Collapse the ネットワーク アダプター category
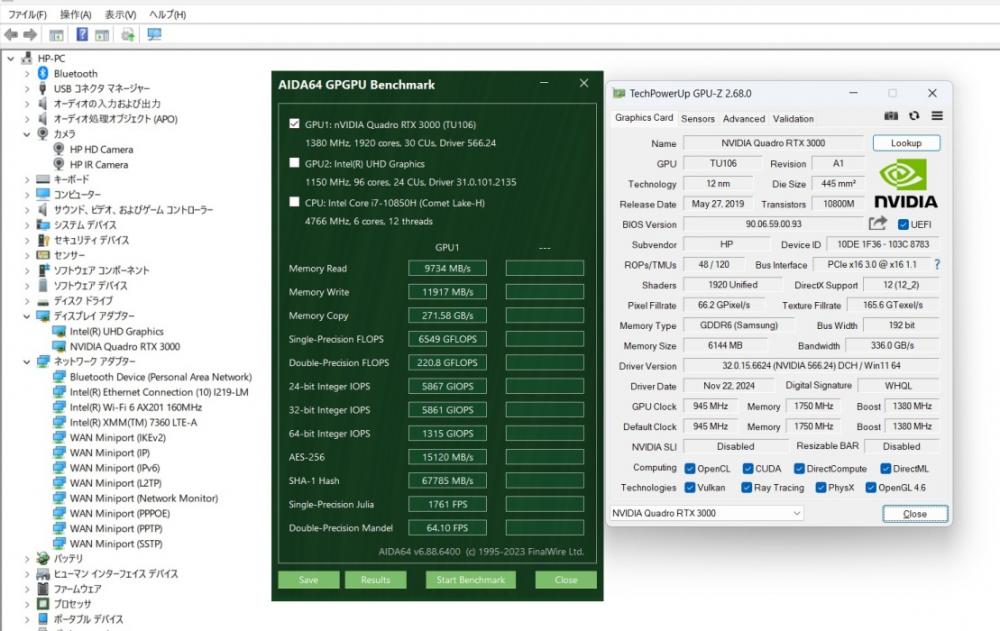 click(x=27, y=362)
